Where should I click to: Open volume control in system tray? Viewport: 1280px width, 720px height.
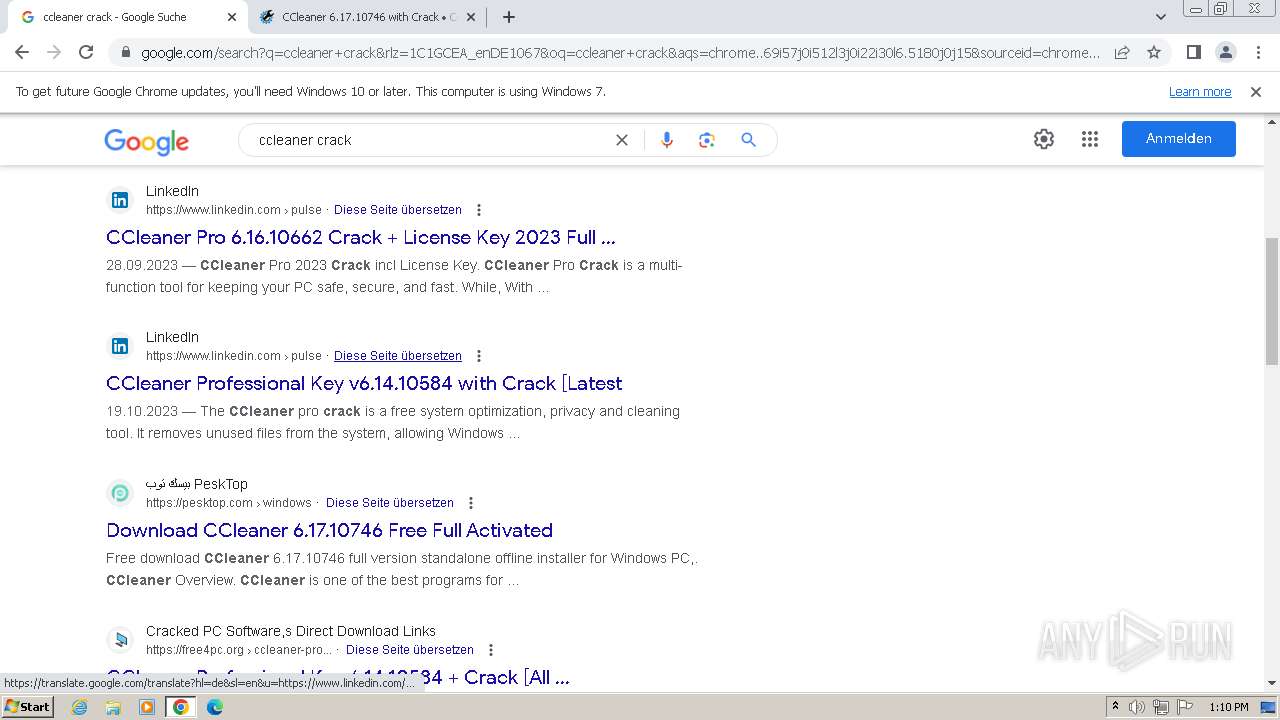point(1137,707)
